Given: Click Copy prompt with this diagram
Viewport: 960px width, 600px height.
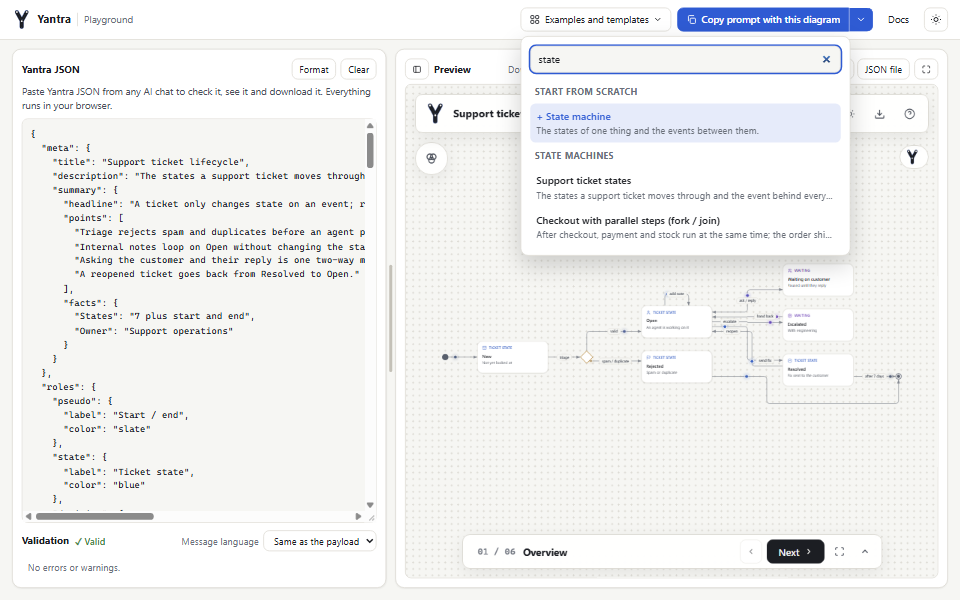Looking at the screenshot, I should pyautogui.click(x=763, y=20).
